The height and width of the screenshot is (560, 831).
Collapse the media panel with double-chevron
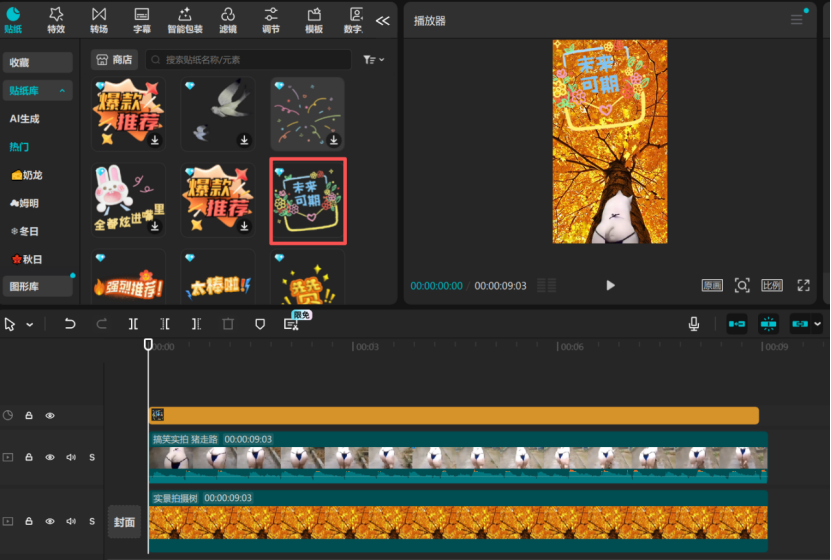click(383, 20)
